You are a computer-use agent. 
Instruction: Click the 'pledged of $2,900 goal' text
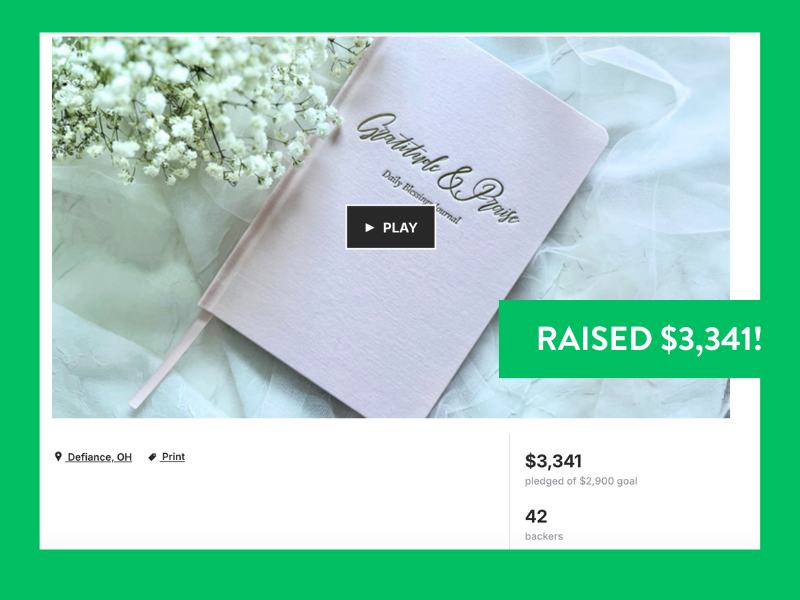coord(581,481)
